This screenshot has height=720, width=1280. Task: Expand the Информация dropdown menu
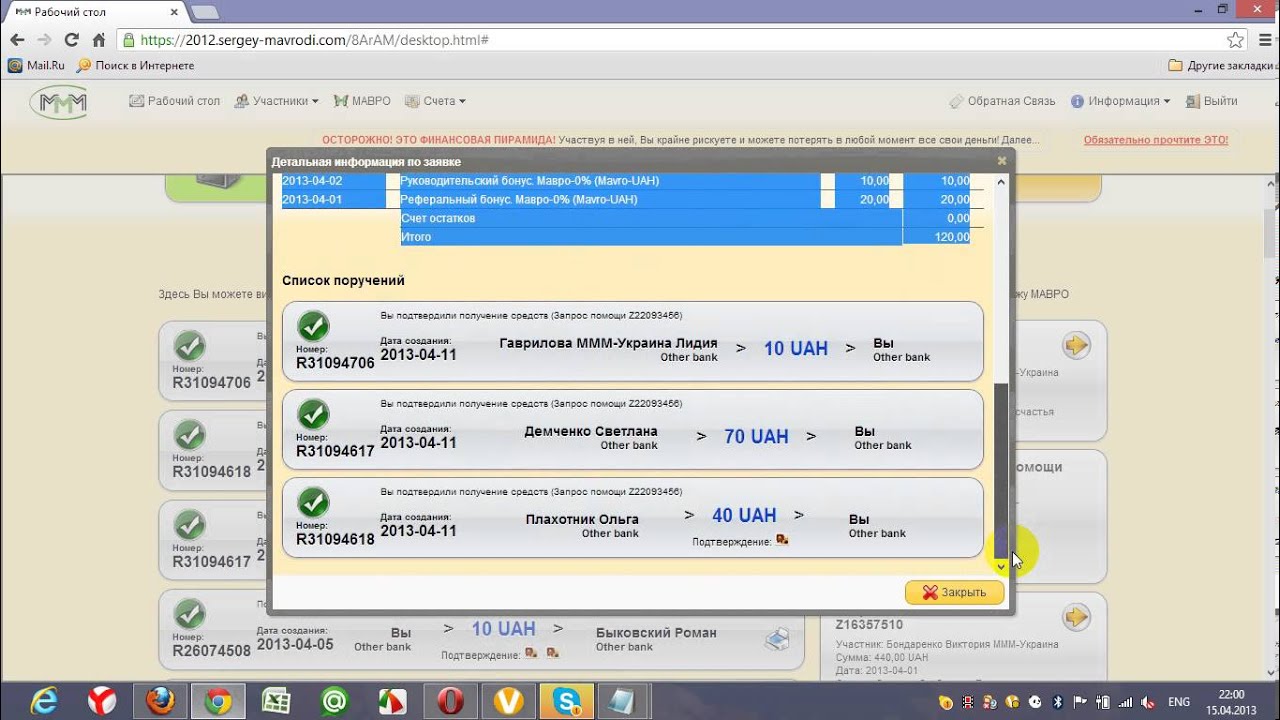[1120, 101]
